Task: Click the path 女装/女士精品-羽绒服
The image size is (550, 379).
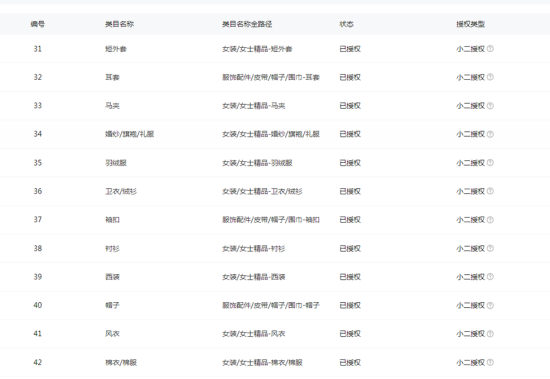Action: pyautogui.click(x=257, y=163)
